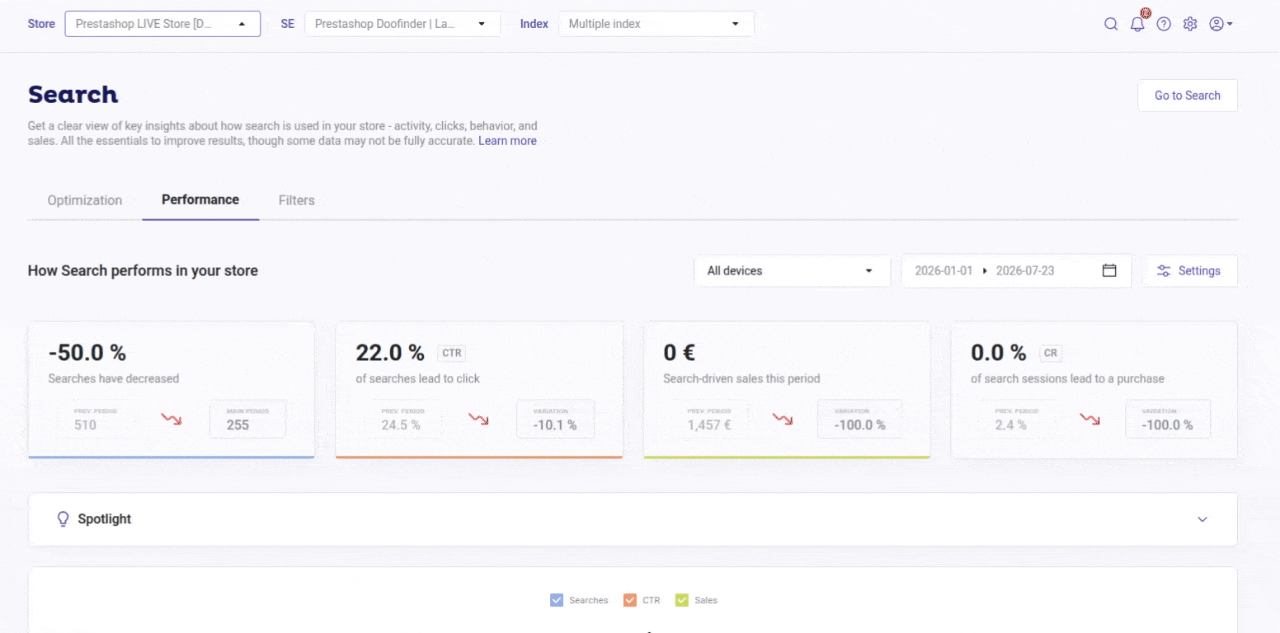Open the Settings button beside date range
This screenshot has width=1280, height=633.
click(x=1190, y=271)
